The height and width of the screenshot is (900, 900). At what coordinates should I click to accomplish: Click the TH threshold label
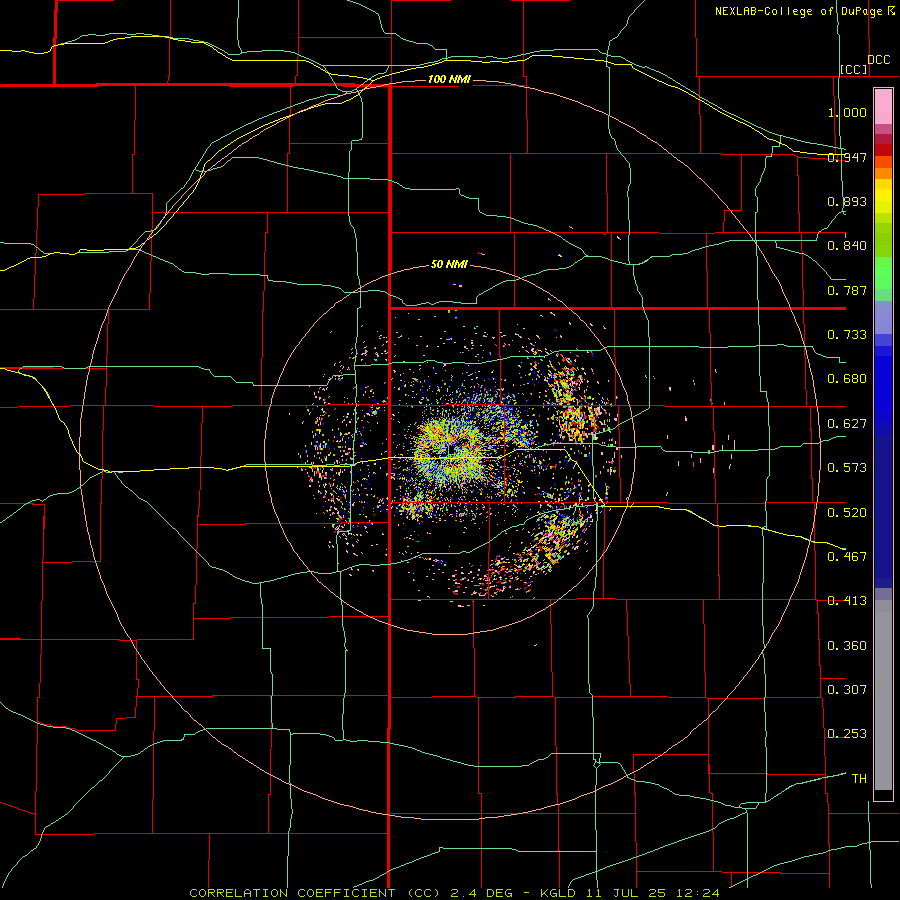point(859,779)
